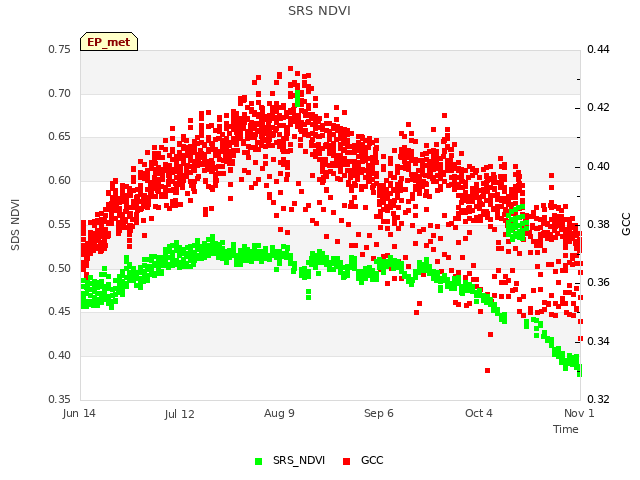
Task: Click the 0.75 left axis value
Action: (x=60, y=49)
